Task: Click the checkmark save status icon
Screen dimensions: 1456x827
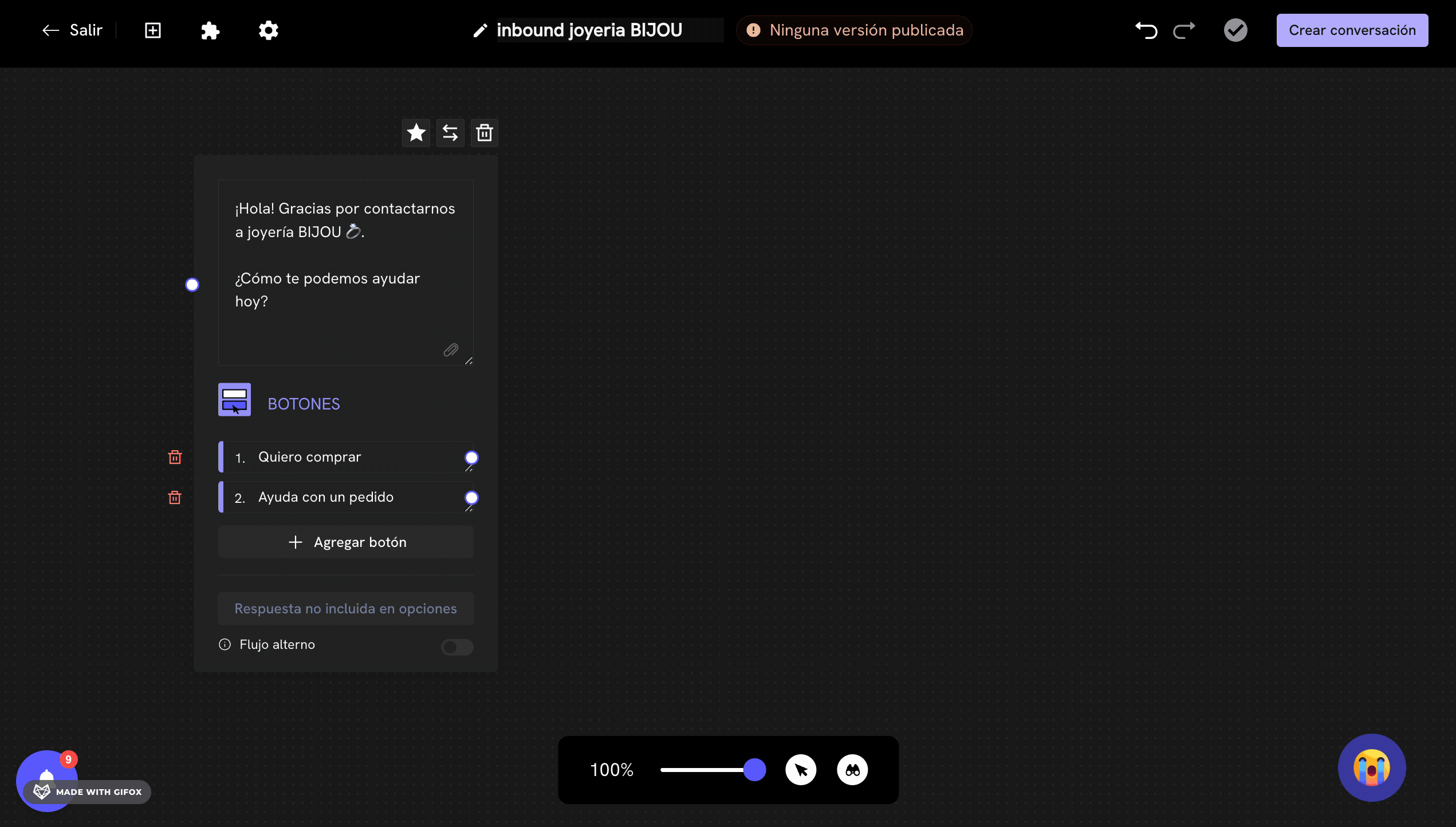Action: 1235,30
